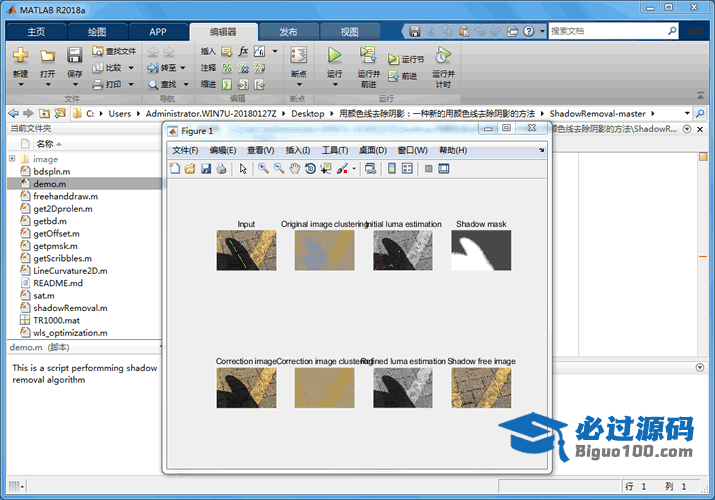Click Figure 1 insert colorbar icon
Image resolution: width=715 pixels, height=500 pixels.
(391, 169)
